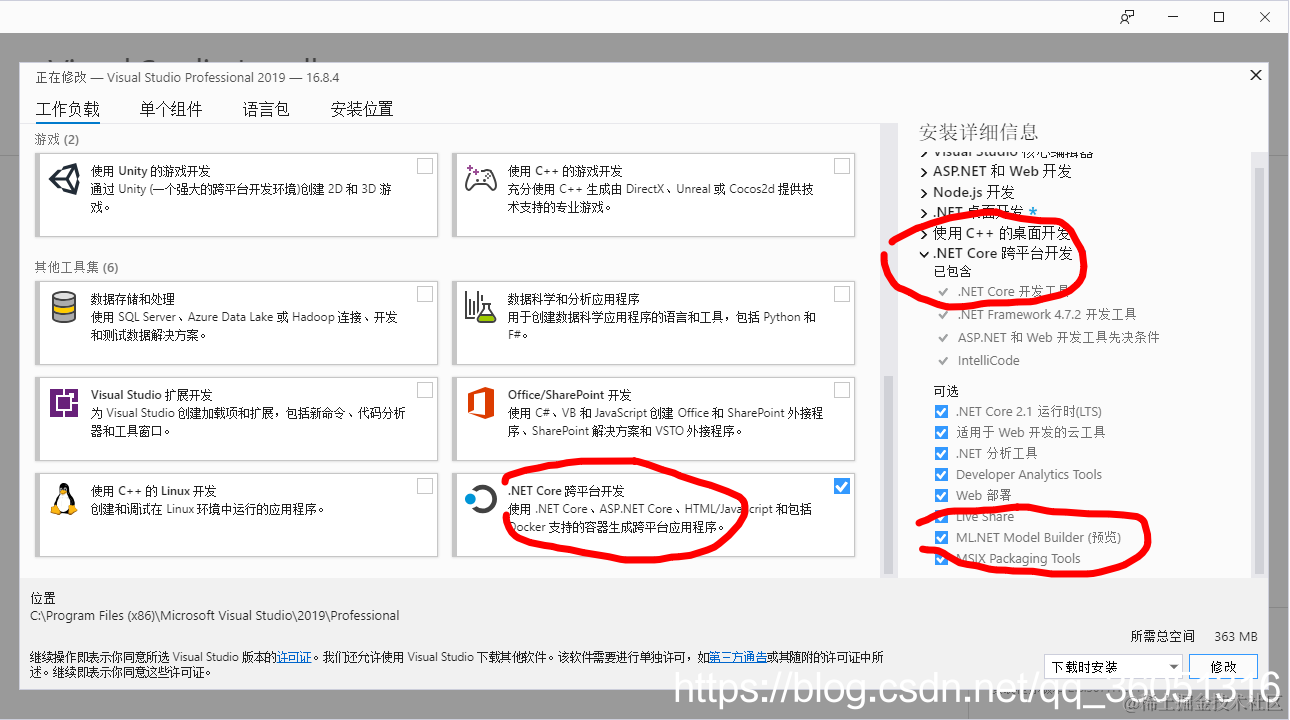Click the C++ game development controller icon
Viewport: 1290px width, 720px height.
481,179
